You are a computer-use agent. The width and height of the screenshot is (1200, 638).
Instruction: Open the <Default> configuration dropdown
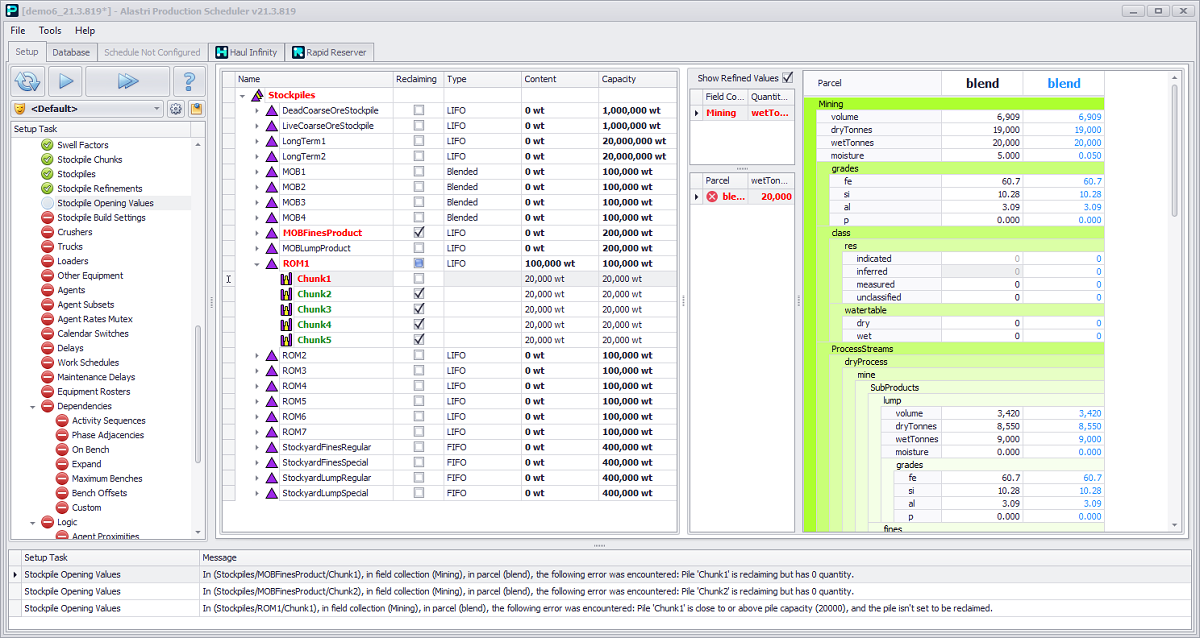tap(157, 109)
